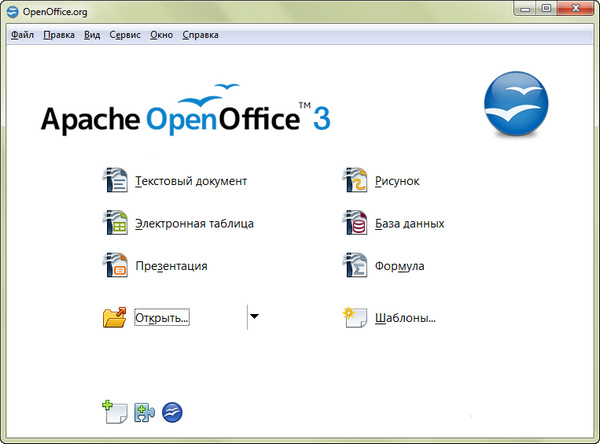Open the Шаблоны... link

405,318
